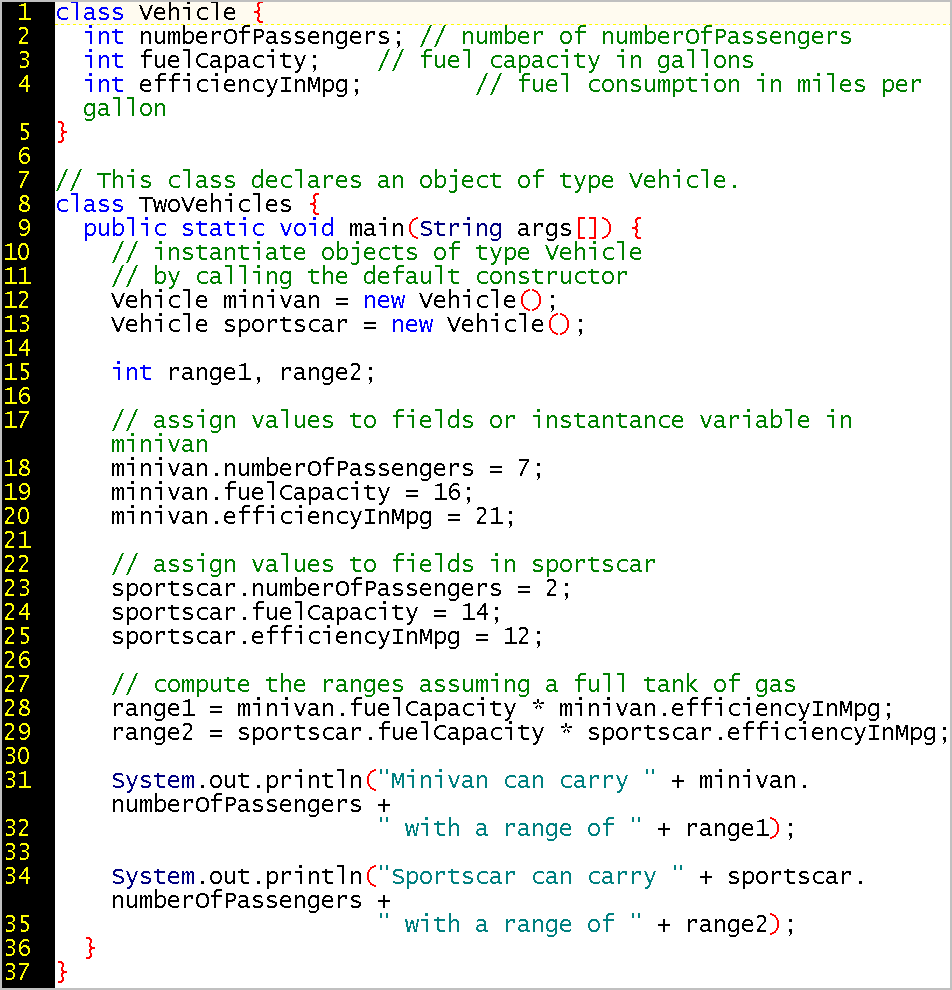The height and width of the screenshot is (990, 952).
Task: Click 'sportscar.fuelCapacity = 14;' statement
Action: 306,612
